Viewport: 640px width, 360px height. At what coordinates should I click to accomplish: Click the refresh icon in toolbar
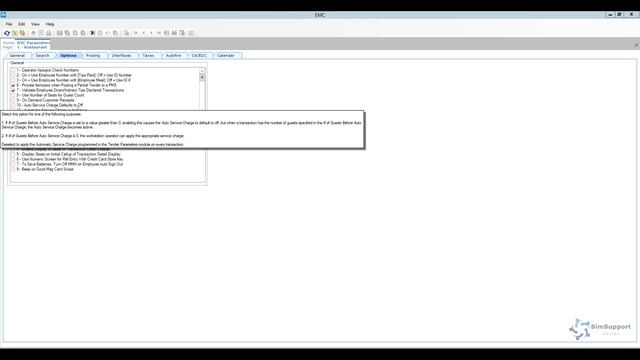7,33
